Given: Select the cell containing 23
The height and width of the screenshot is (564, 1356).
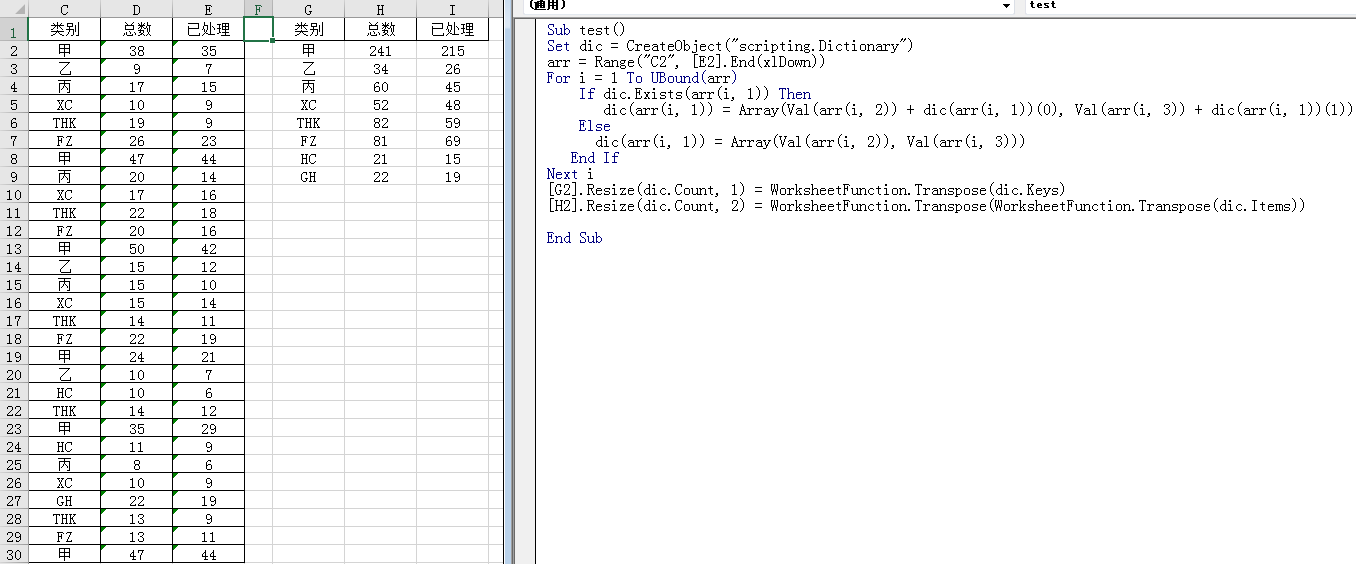Looking at the screenshot, I should (209, 141).
